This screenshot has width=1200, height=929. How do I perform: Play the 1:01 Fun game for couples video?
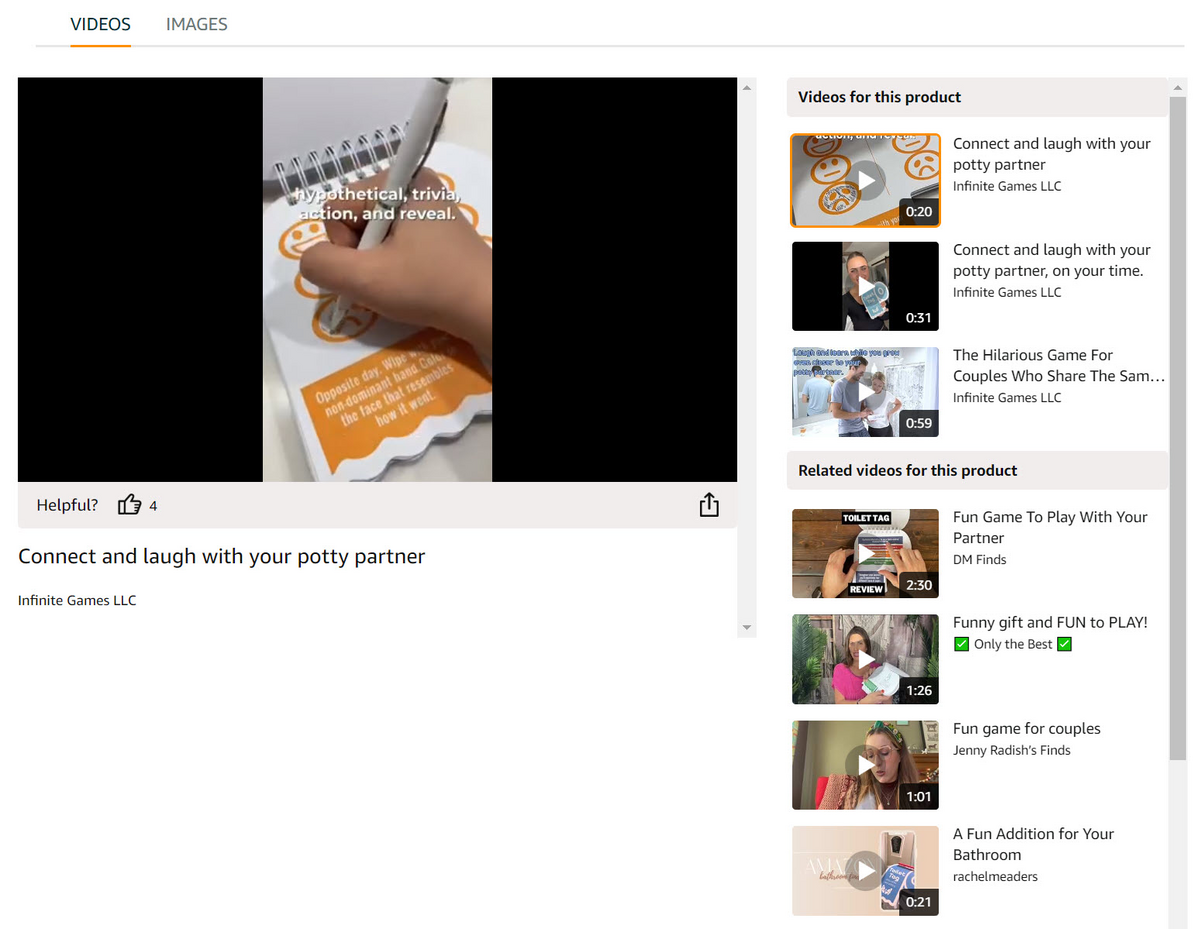pyautogui.click(x=865, y=765)
